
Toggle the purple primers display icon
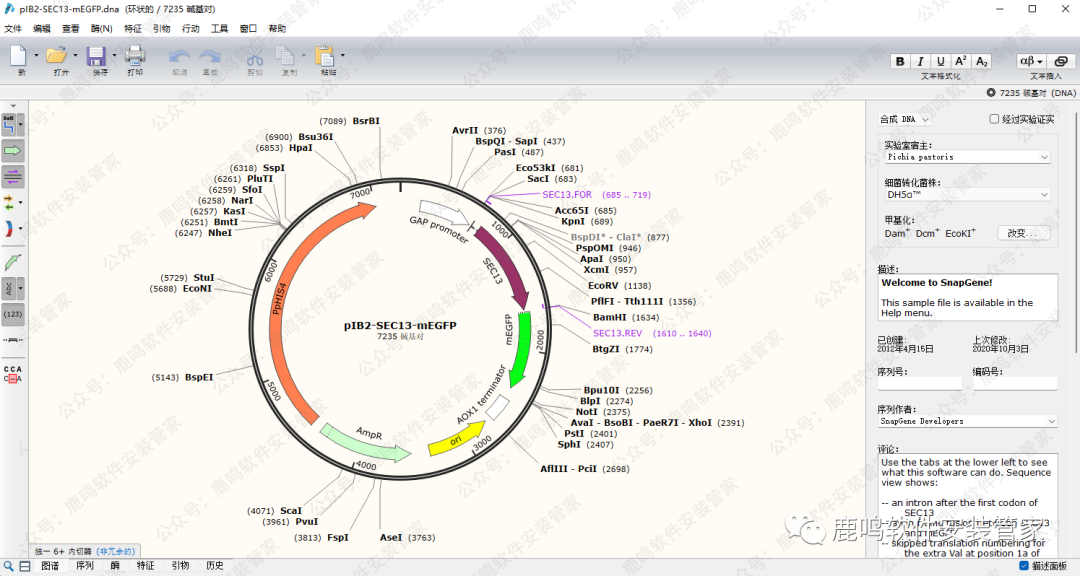[x=13, y=177]
